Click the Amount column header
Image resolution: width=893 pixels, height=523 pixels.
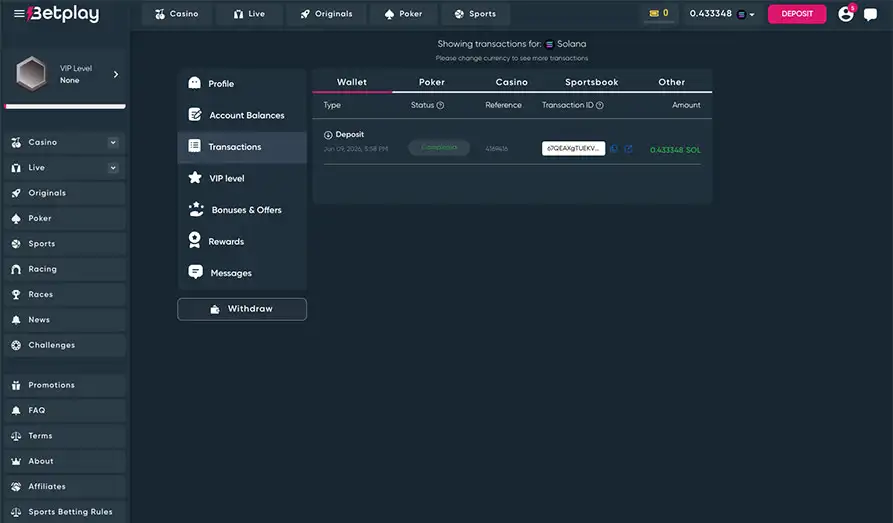point(686,105)
